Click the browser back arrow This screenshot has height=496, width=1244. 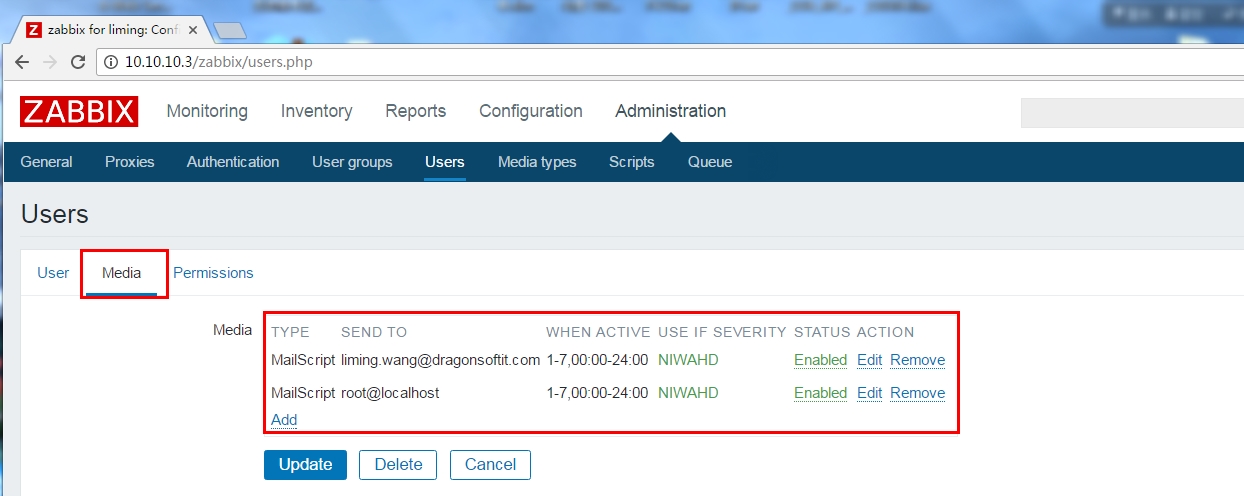(x=22, y=62)
